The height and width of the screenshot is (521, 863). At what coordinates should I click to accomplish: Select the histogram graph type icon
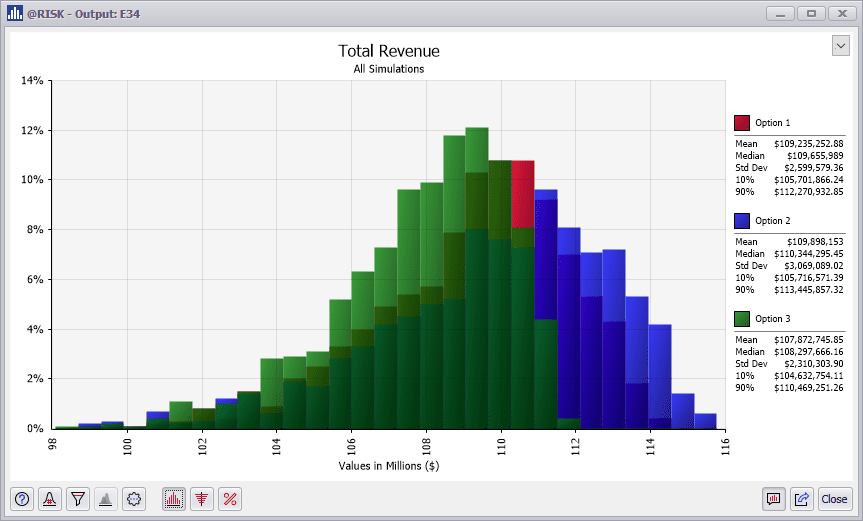(x=174, y=499)
